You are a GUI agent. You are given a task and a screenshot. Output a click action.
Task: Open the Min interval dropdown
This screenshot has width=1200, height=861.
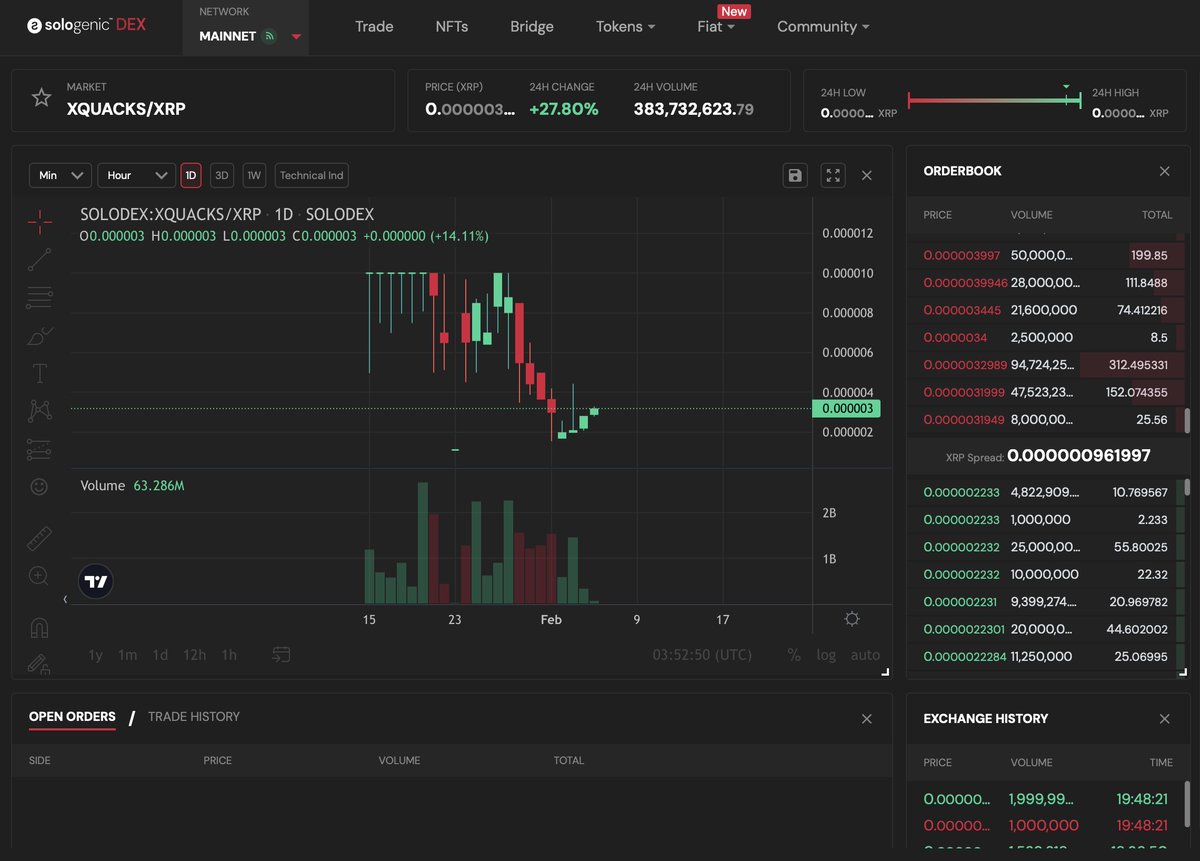pos(60,175)
